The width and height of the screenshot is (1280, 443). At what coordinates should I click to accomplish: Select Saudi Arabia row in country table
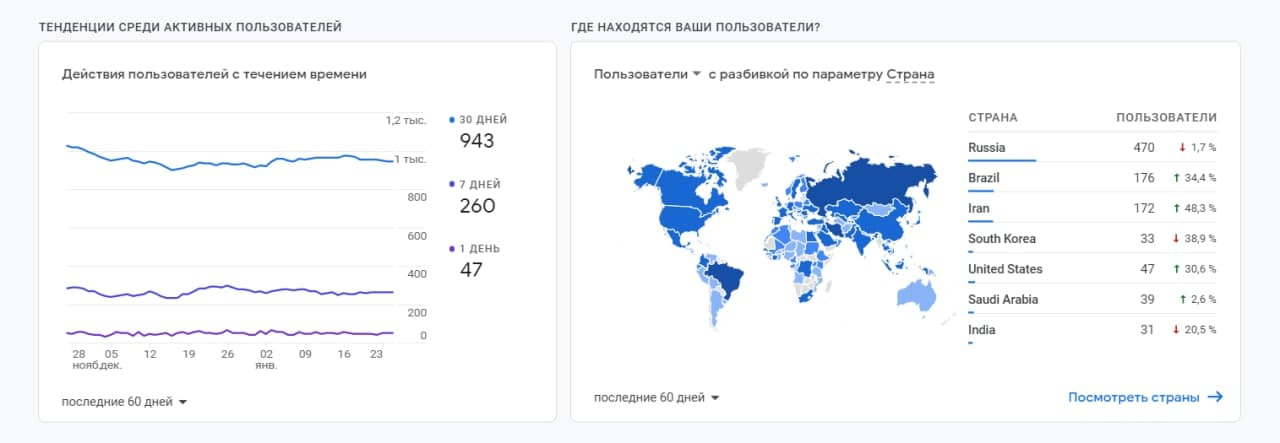pyautogui.click(x=1092, y=300)
